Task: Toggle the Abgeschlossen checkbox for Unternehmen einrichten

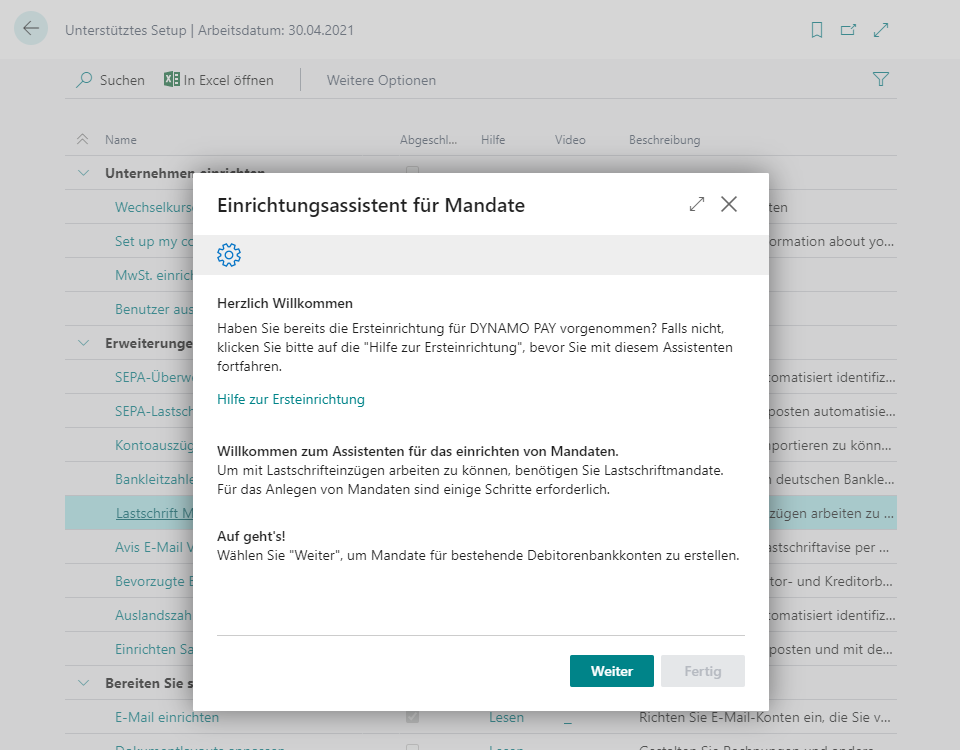Action: coord(412,172)
